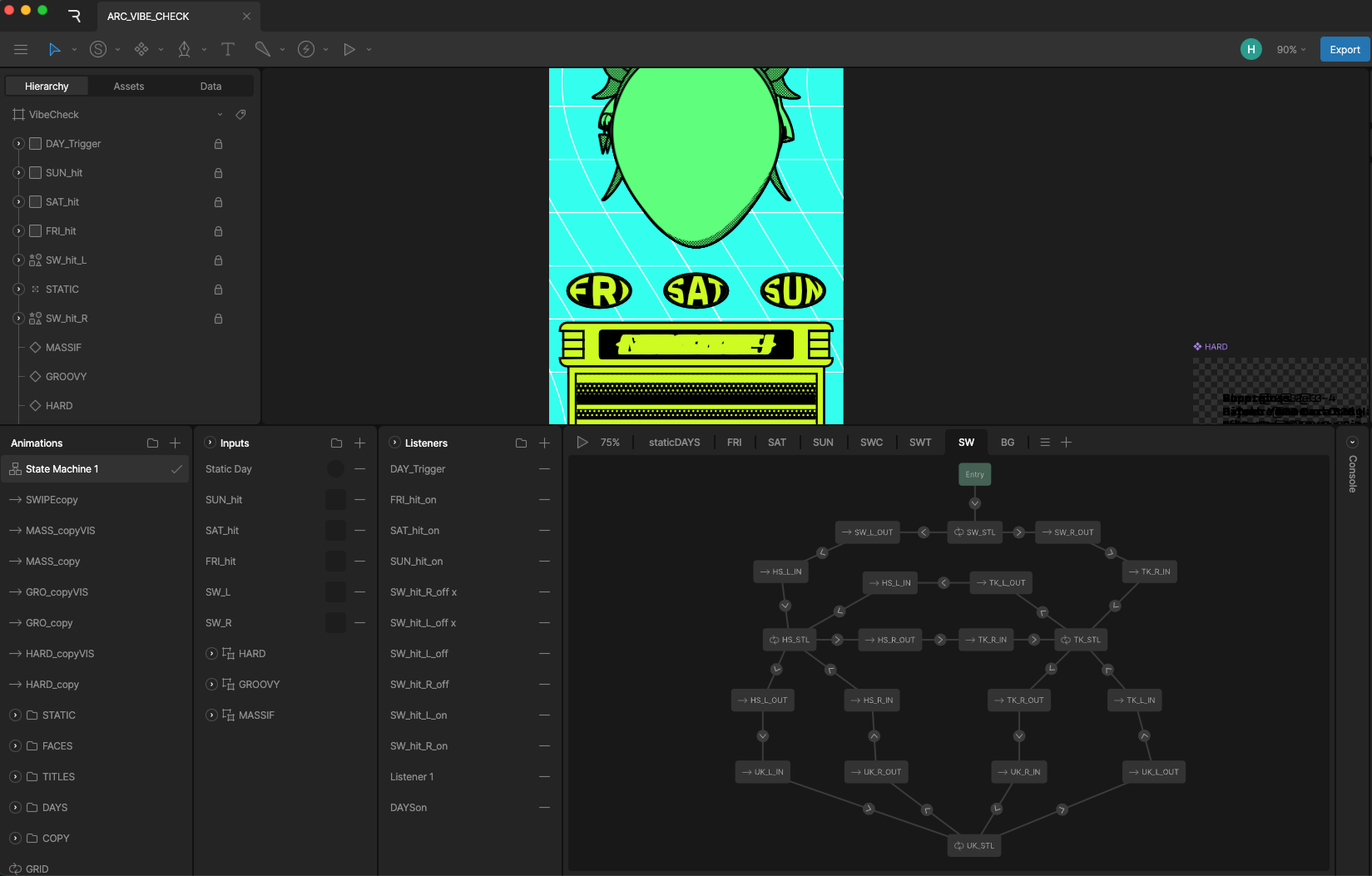Select the HS_STL state node
The width and height of the screenshot is (1372, 876).
pyautogui.click(x=790, y=640)
